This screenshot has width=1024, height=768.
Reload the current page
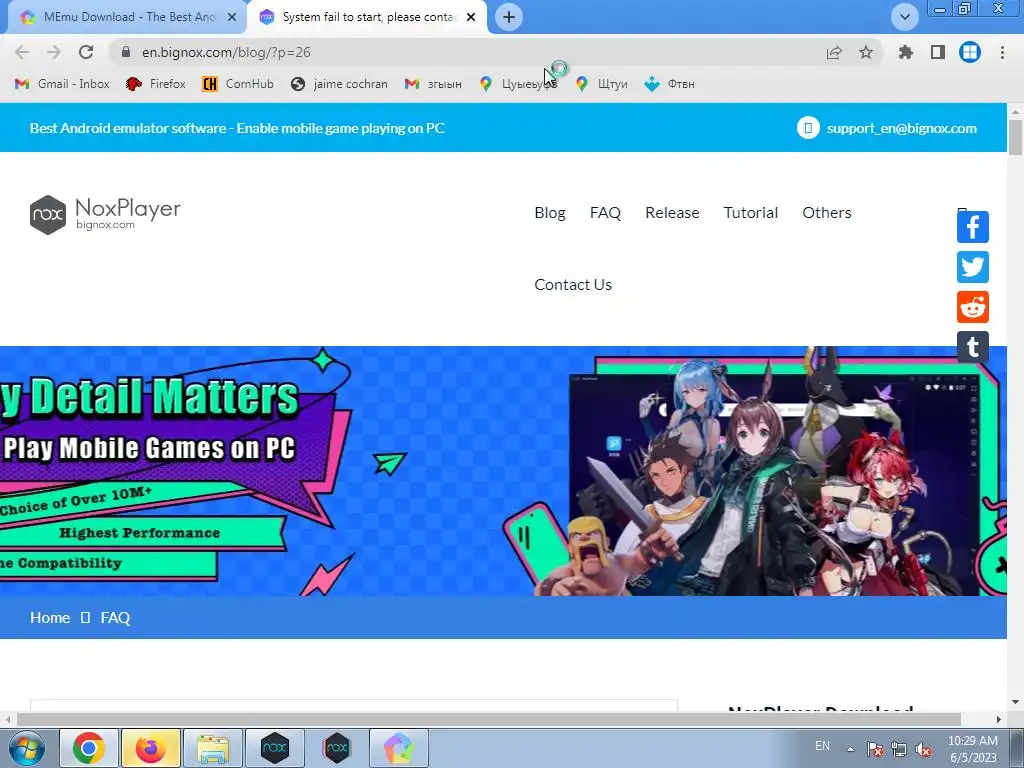click(x=86, y=52)
